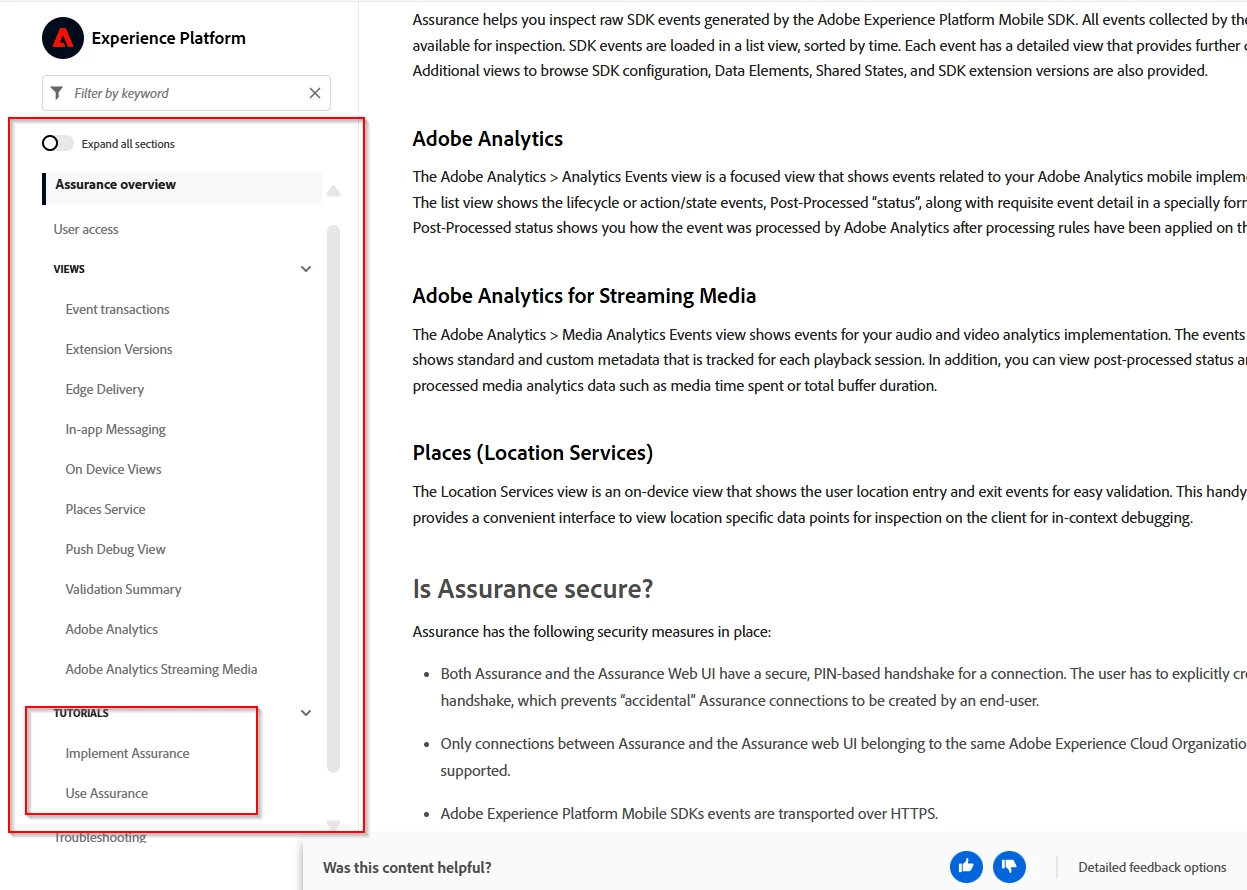
Task: Click the Is Assurance secure? heading
Action: 533,589
